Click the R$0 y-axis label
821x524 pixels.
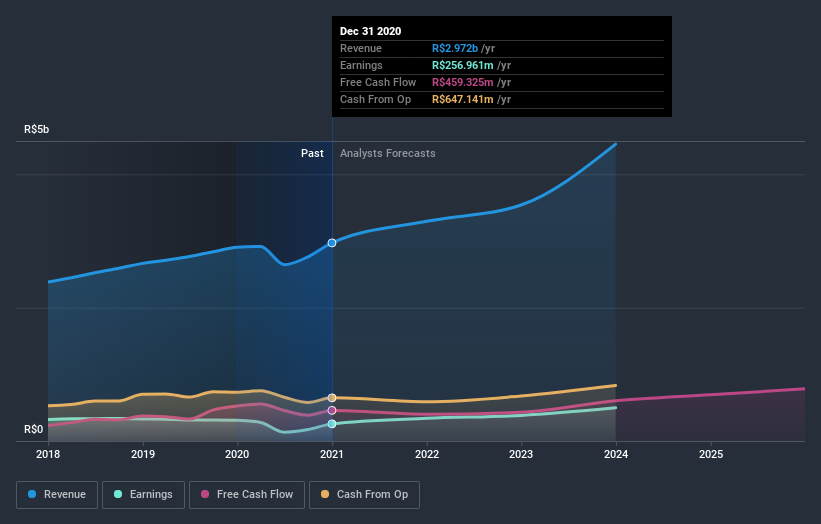pos(34,429)
